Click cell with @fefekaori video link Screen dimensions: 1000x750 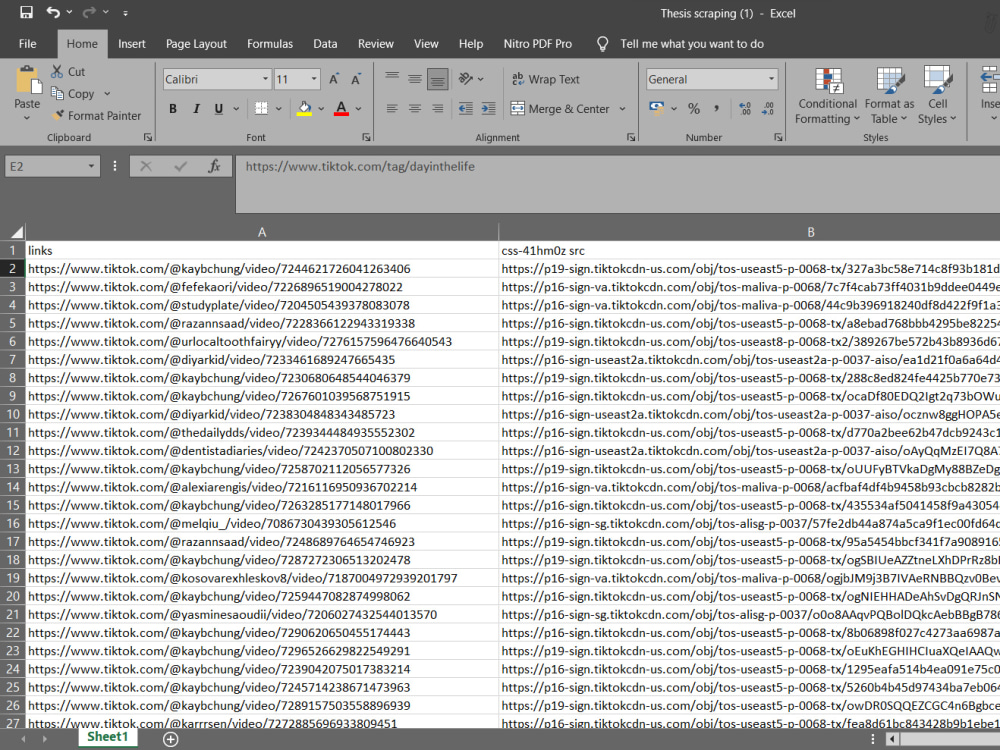[x=261, y=287]
